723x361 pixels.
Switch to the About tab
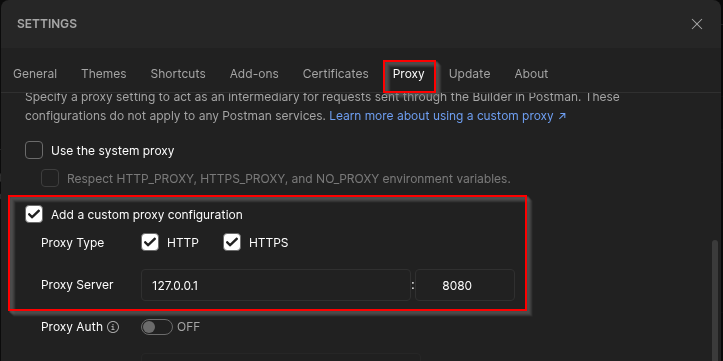pyautogui.click(x=531, y=74)
